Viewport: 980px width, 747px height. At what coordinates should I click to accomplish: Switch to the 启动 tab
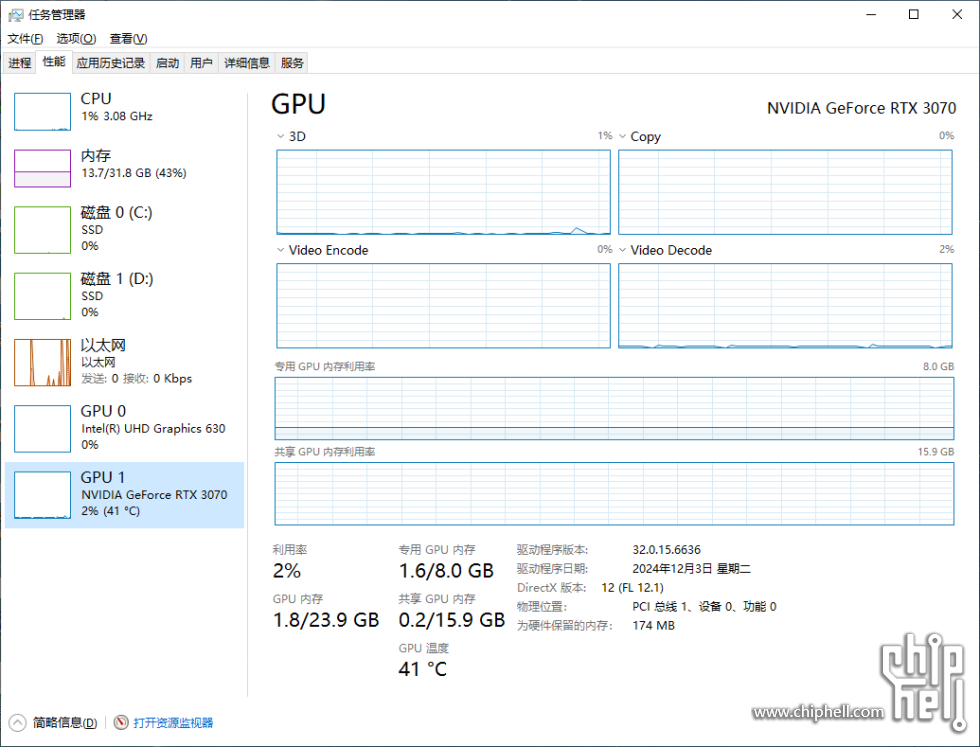167,63
